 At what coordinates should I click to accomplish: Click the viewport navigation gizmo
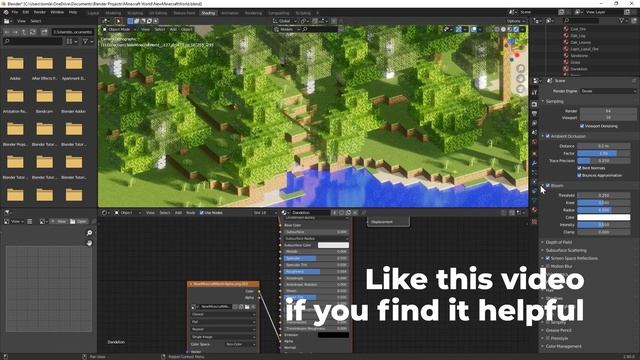click(512, 49)
